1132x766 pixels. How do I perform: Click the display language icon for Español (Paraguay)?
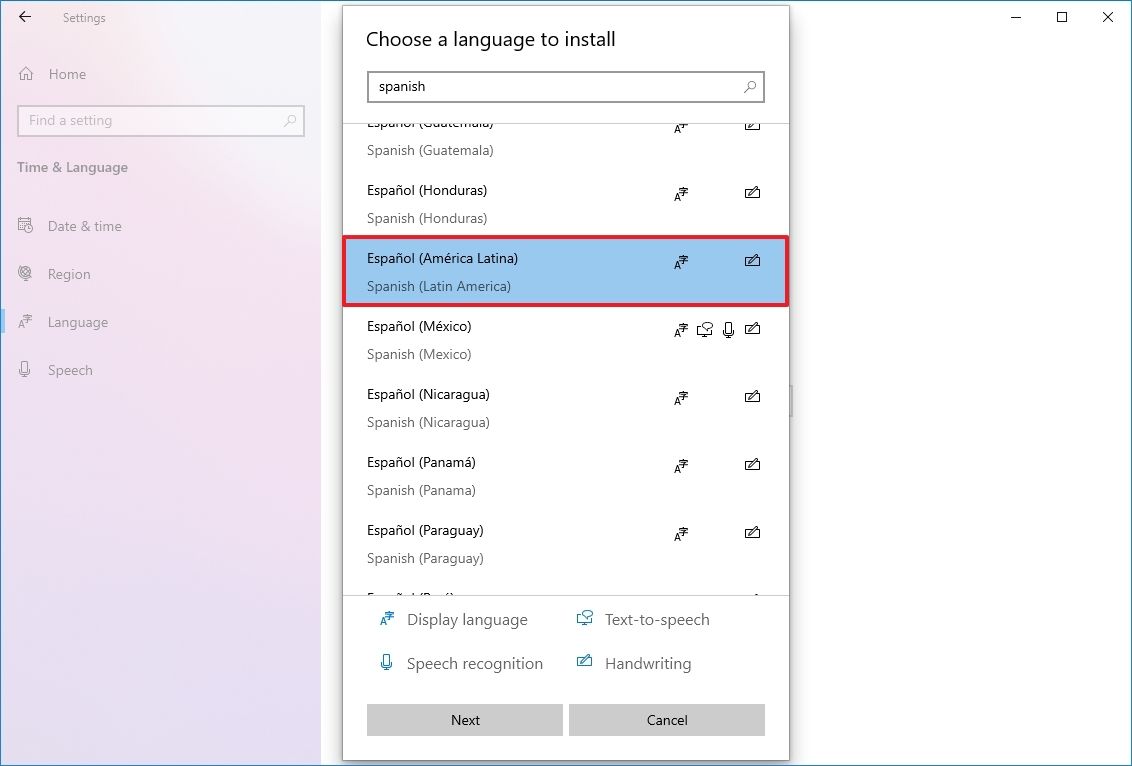tap(681, 533)
